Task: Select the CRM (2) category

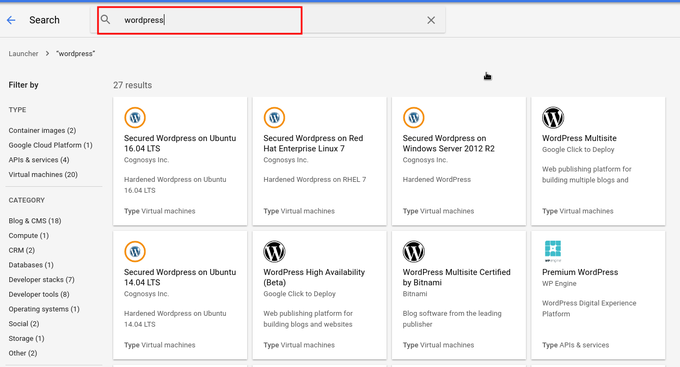Action: pos(22,250)
